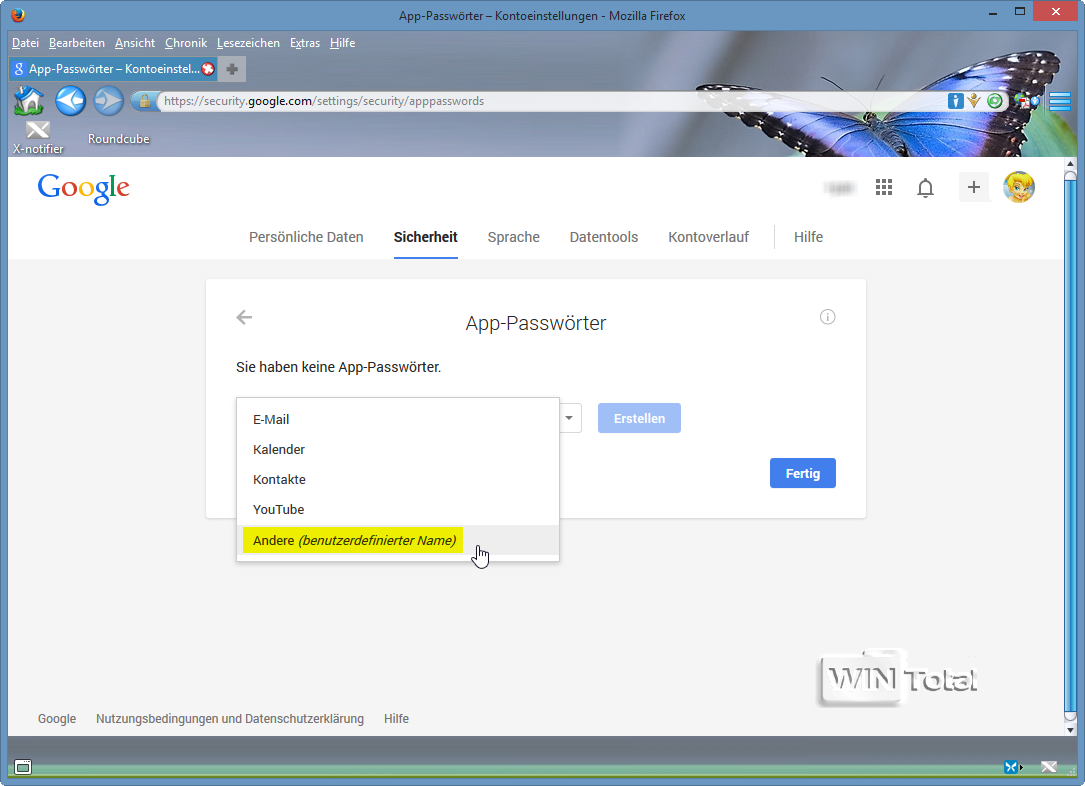Click the green reload icon in the address bar
1085x786 pixels.
coord(994,101)
